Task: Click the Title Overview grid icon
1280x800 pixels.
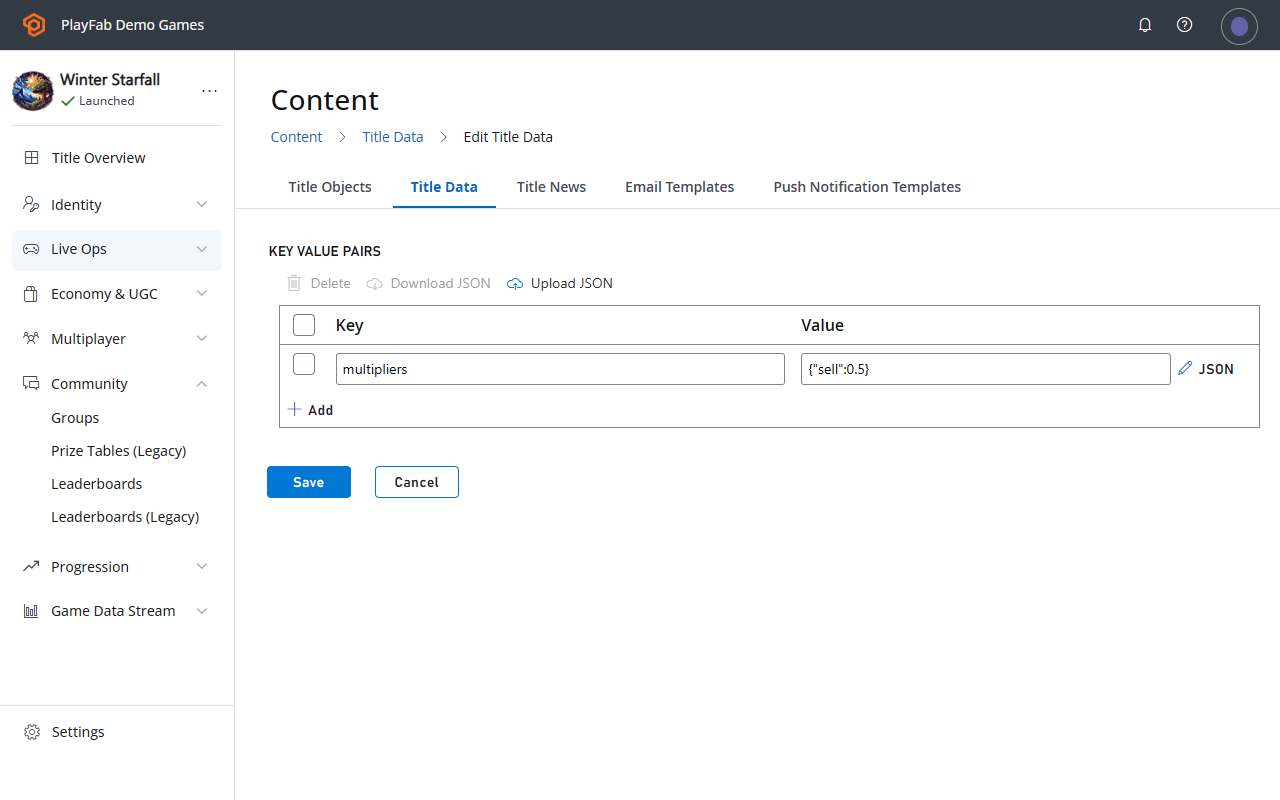Action: pyautogui.click(x=32, y=158)
